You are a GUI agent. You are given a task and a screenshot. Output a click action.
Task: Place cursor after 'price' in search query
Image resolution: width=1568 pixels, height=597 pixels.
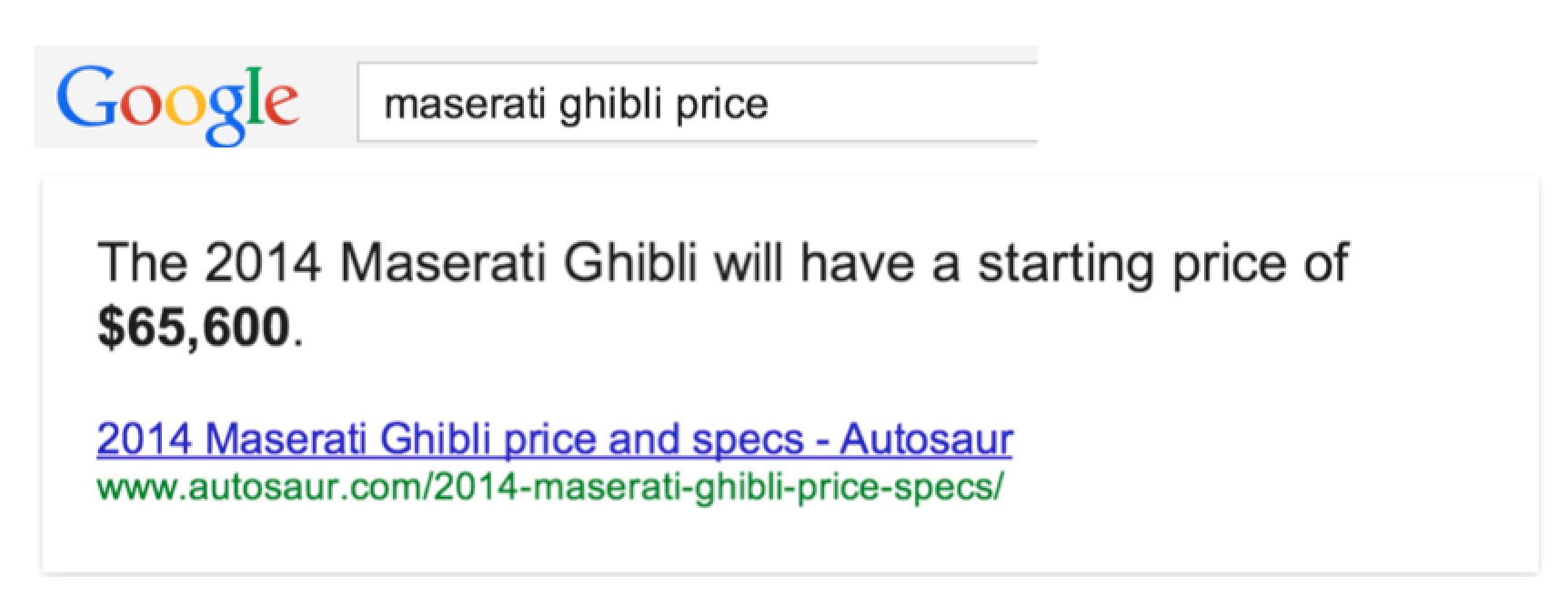coord(769,104)
